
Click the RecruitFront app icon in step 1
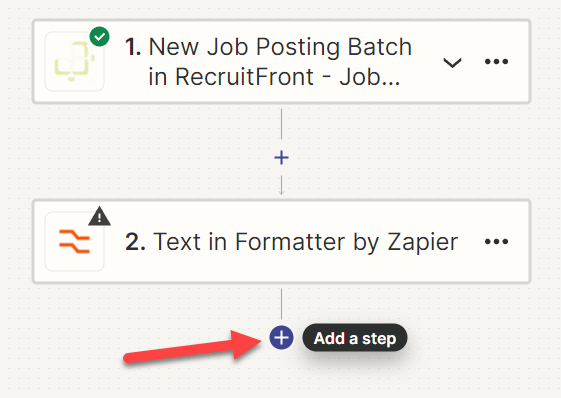pyautogui.click(x=74, y=62)
